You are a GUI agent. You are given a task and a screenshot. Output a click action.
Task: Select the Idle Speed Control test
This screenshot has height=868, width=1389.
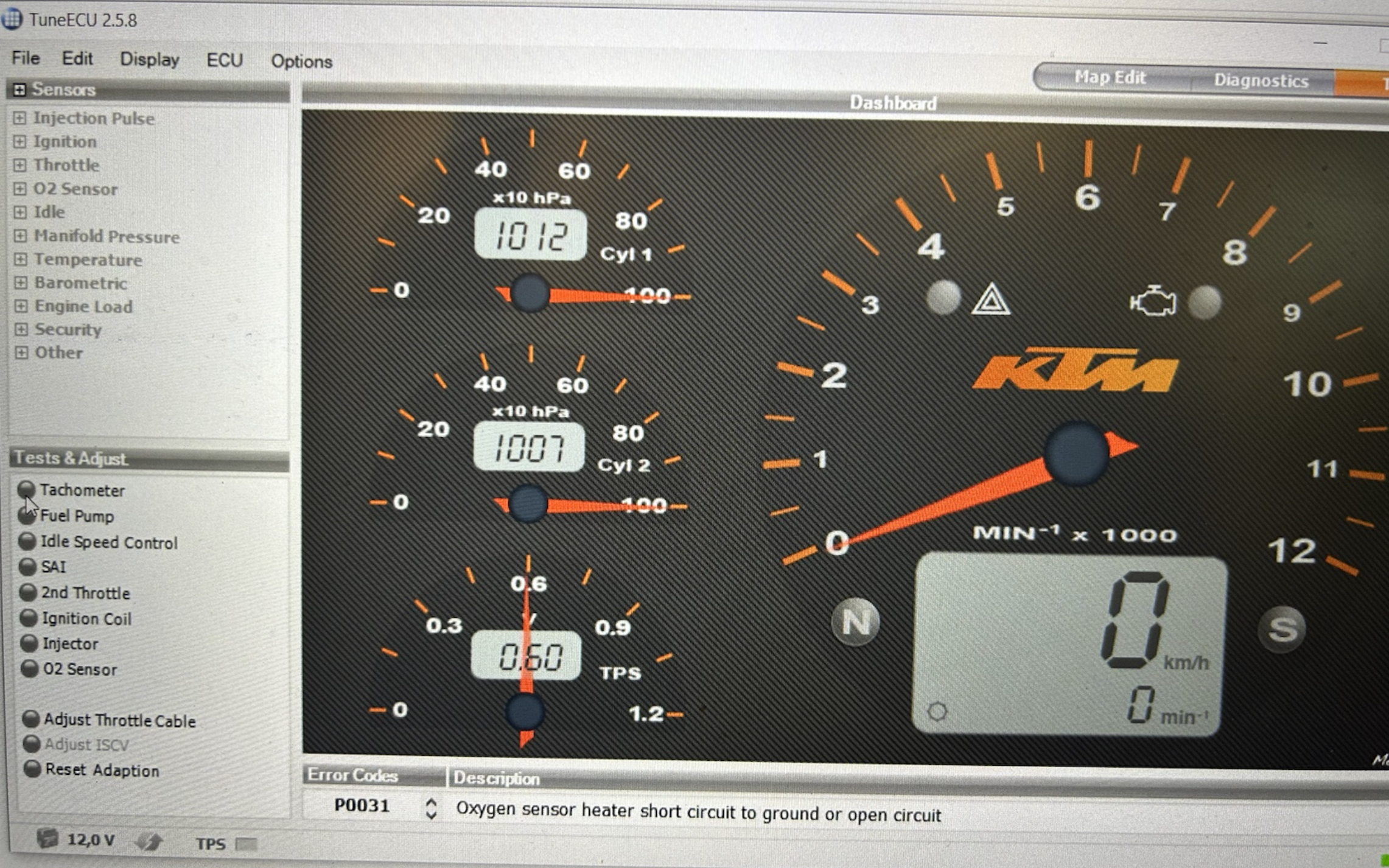point(27,541)
